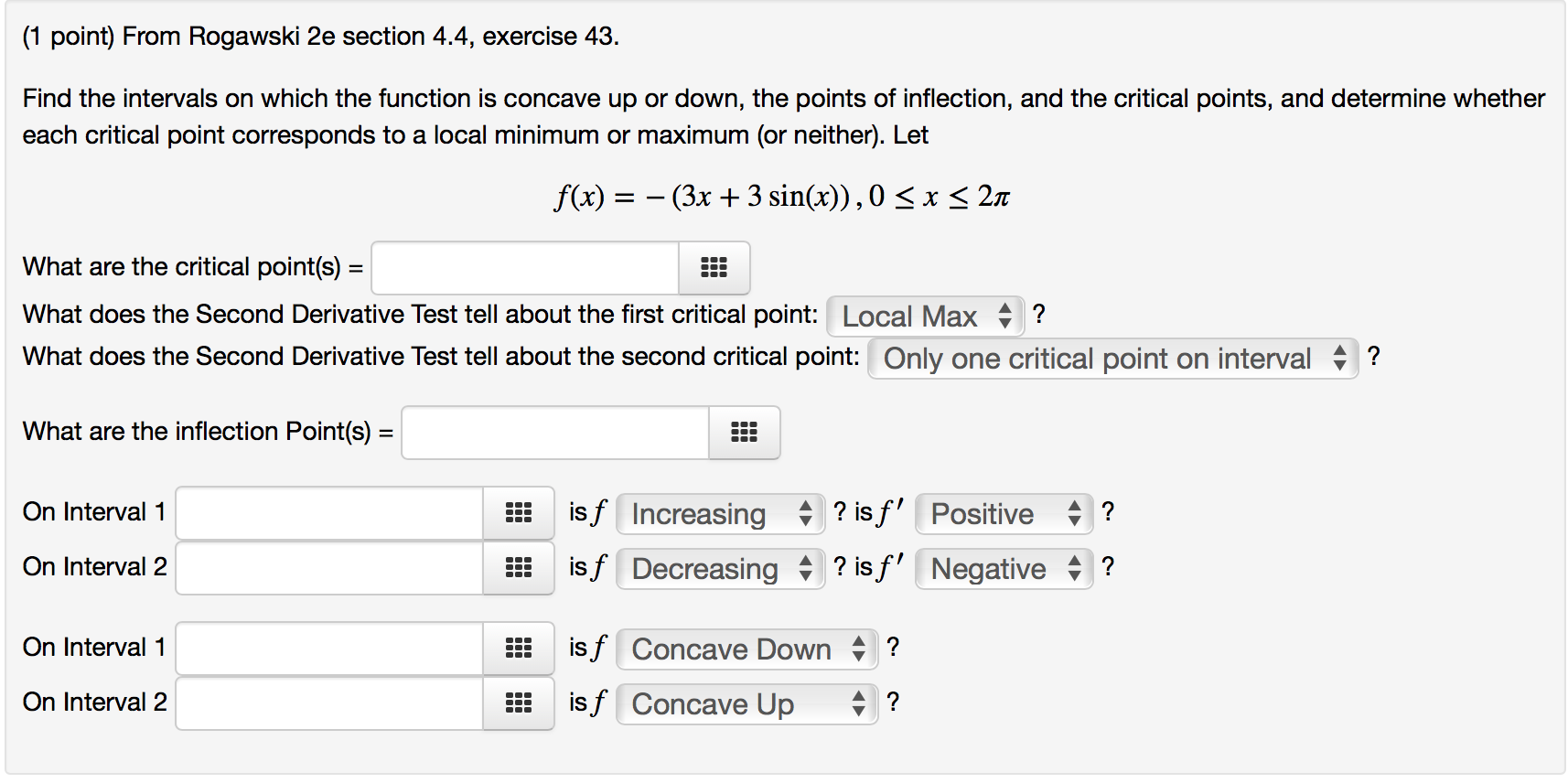Click the stepper arrows on the Local Max selector
The image size is (1568, 783).
[x=1004, y=316]
